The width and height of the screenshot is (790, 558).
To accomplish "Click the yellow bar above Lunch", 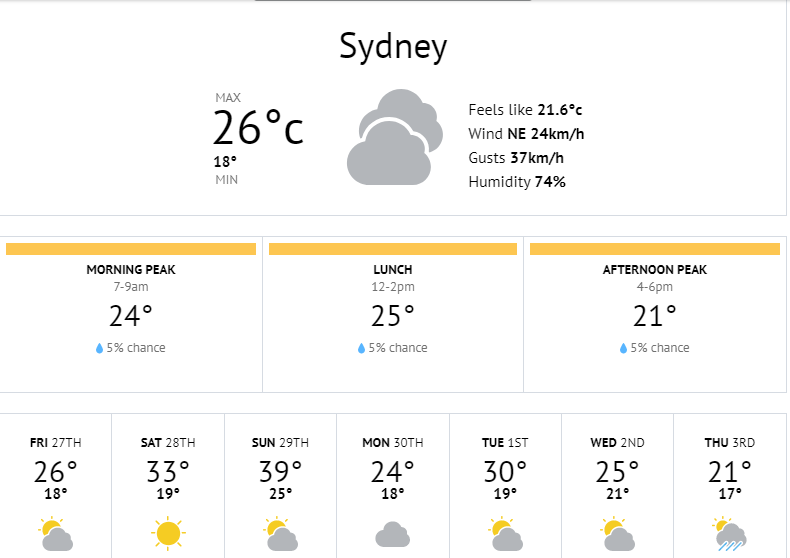I will (393, 249).
